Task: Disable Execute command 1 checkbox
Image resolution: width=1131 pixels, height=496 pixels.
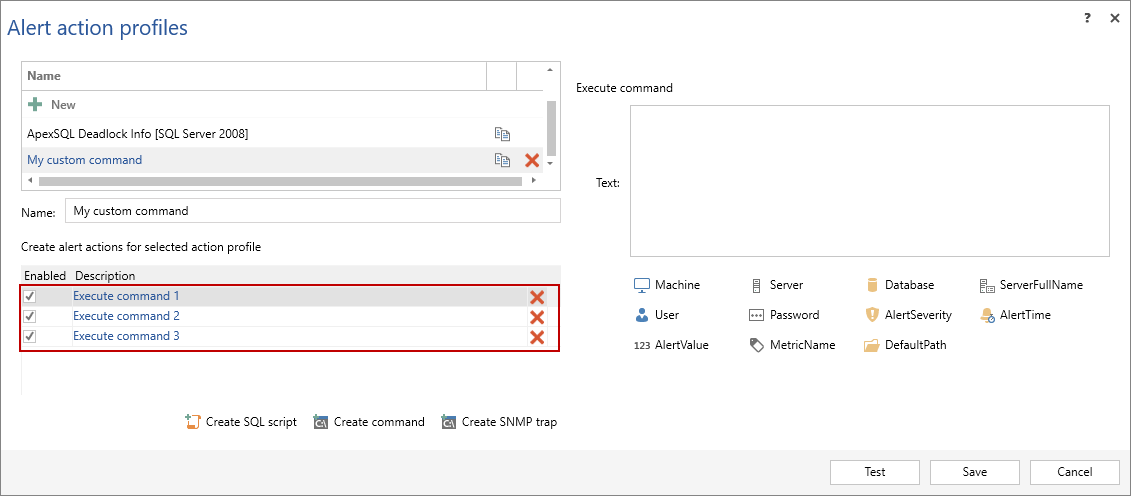Action: [30, 297]
